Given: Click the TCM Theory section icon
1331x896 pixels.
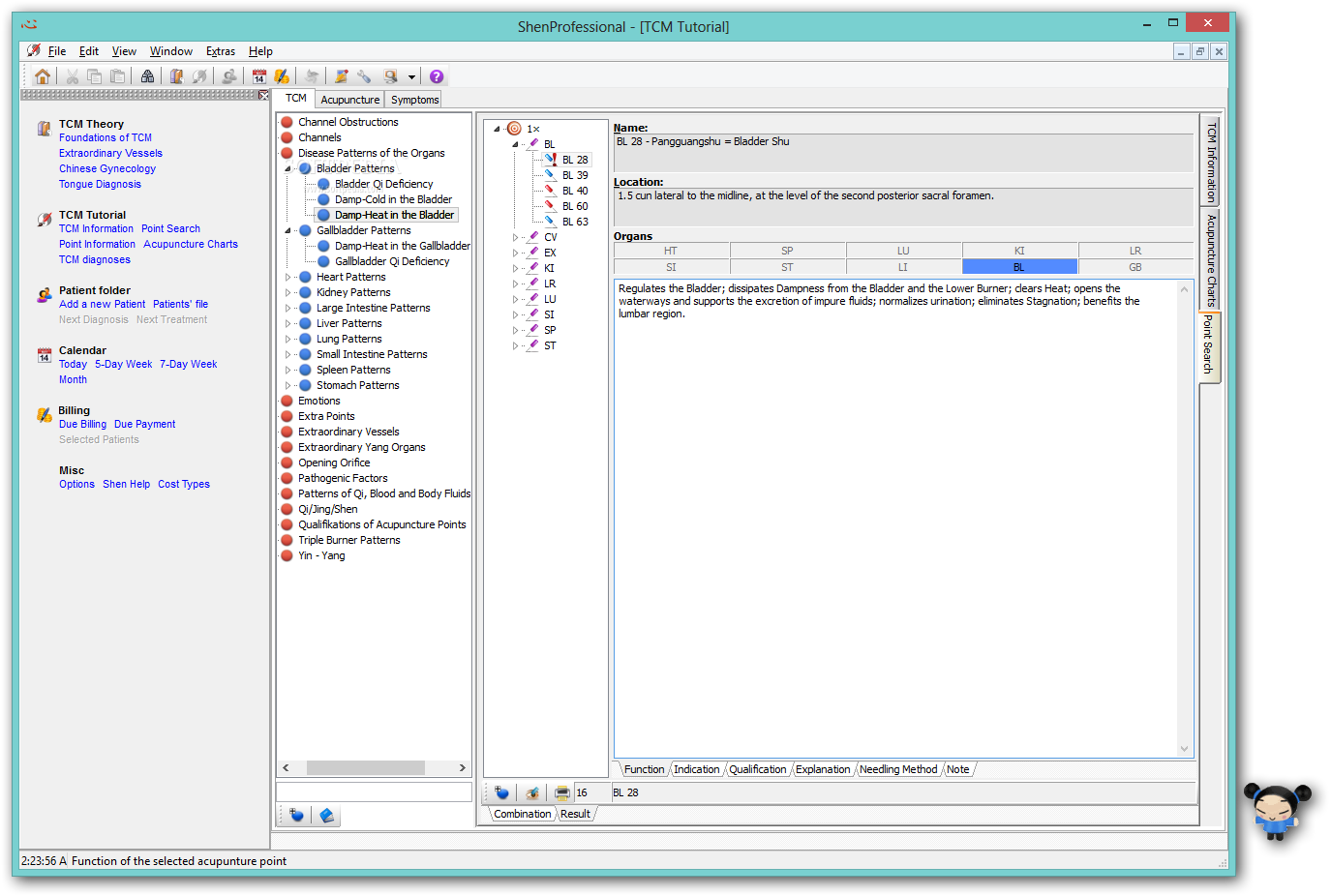Looking at the screenshot, I should pos(44,128).
